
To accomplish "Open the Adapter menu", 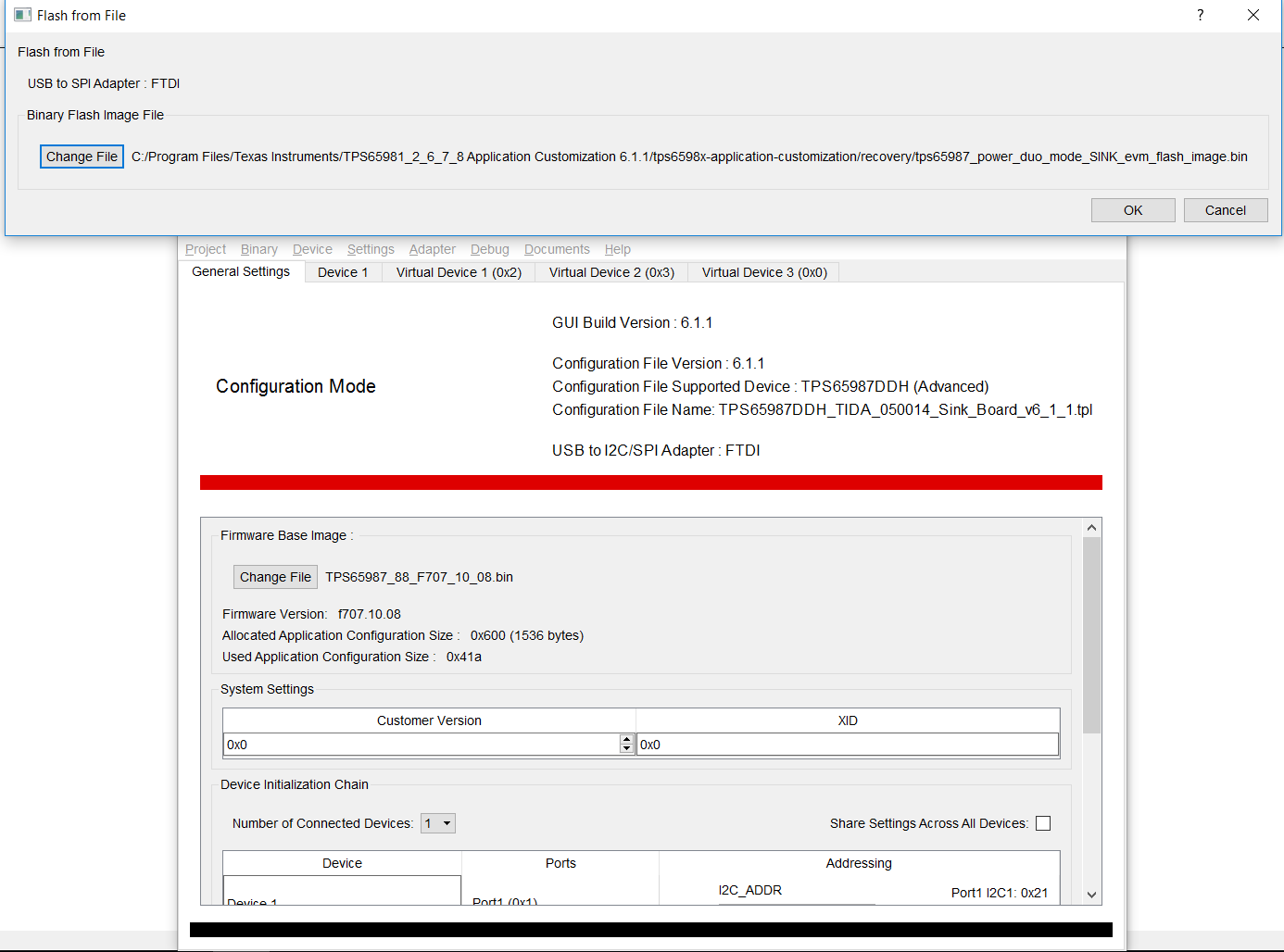I will tap(433, 249).
